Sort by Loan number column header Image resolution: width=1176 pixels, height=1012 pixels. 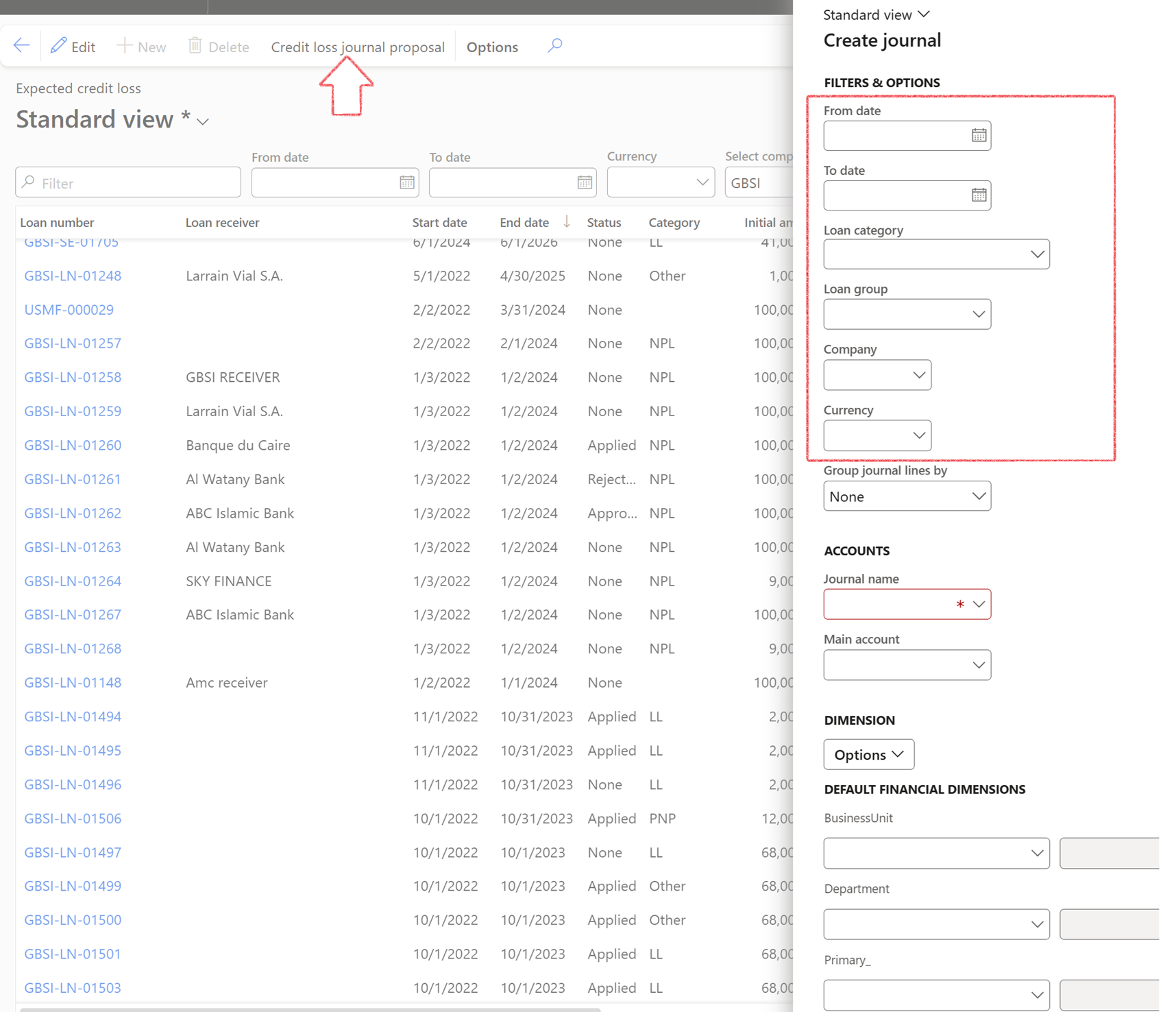click(57, 222)
